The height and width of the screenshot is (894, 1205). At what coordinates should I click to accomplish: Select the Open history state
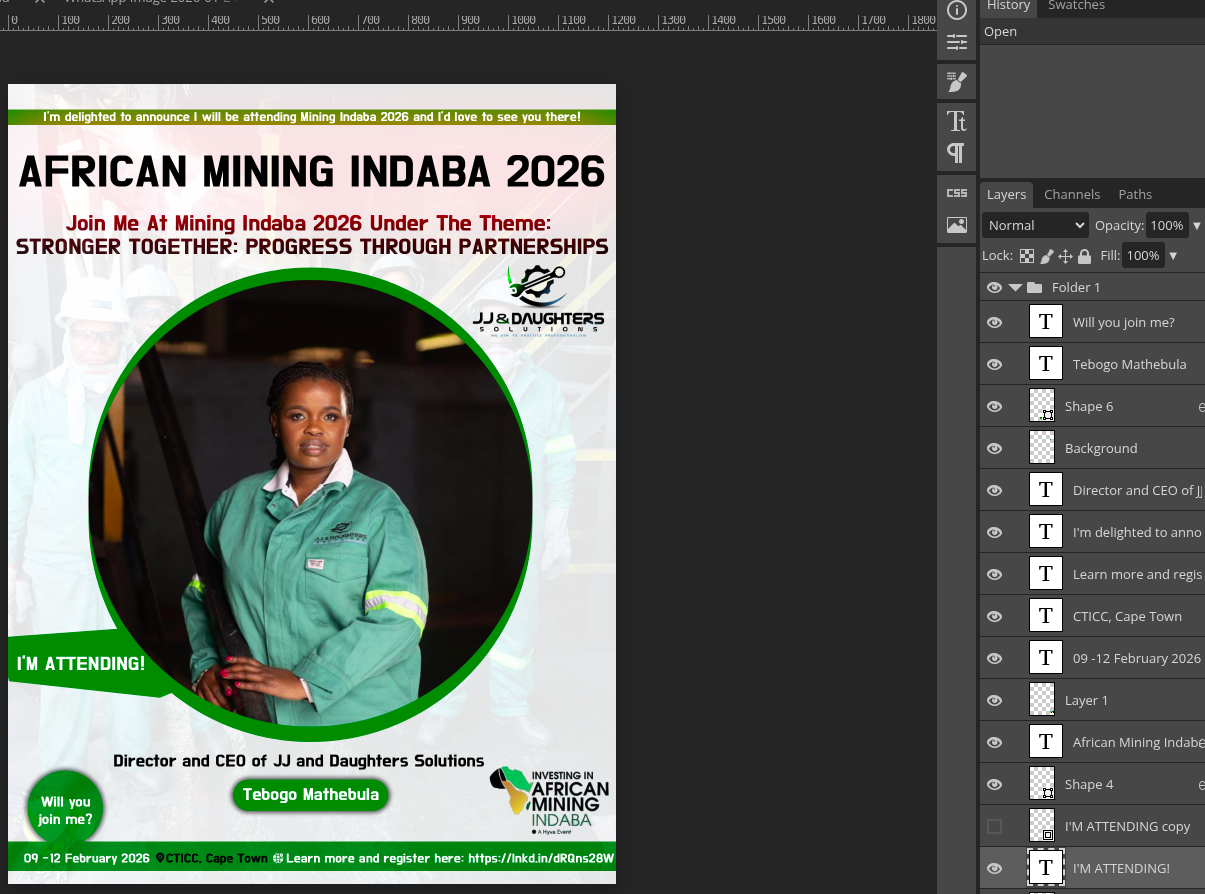click(x=1001, y=32)
